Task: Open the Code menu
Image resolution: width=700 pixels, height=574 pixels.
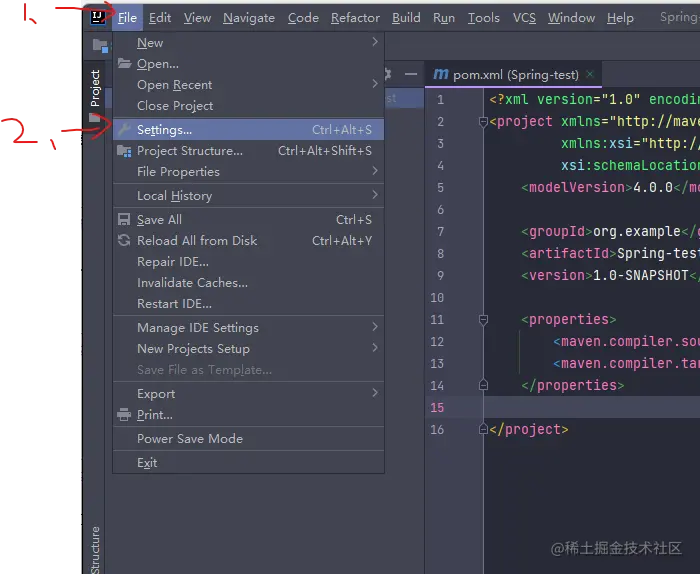Action: click(x=303, y=18)
